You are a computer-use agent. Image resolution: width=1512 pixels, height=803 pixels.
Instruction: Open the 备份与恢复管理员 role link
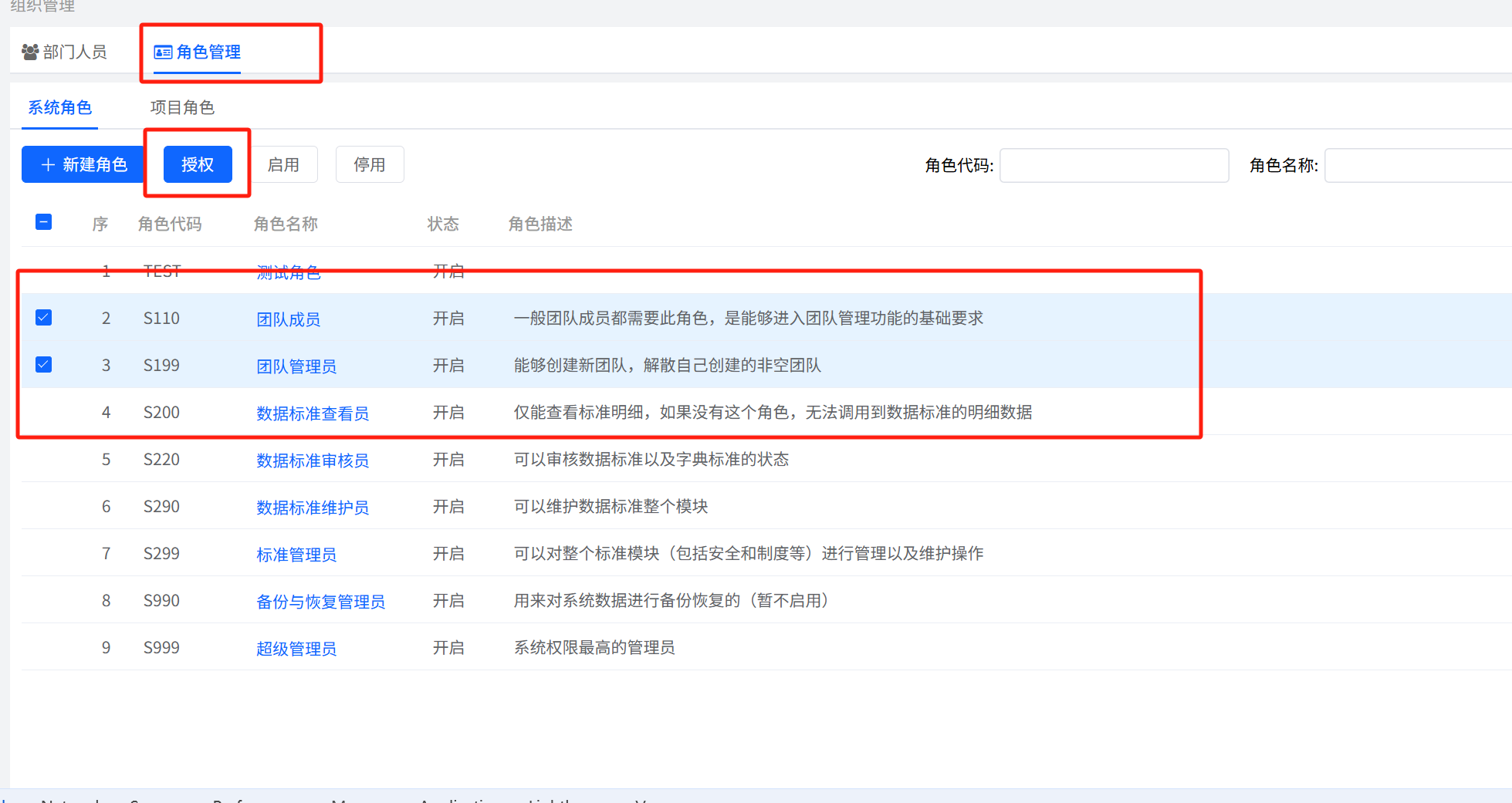[x=320, y=602]
